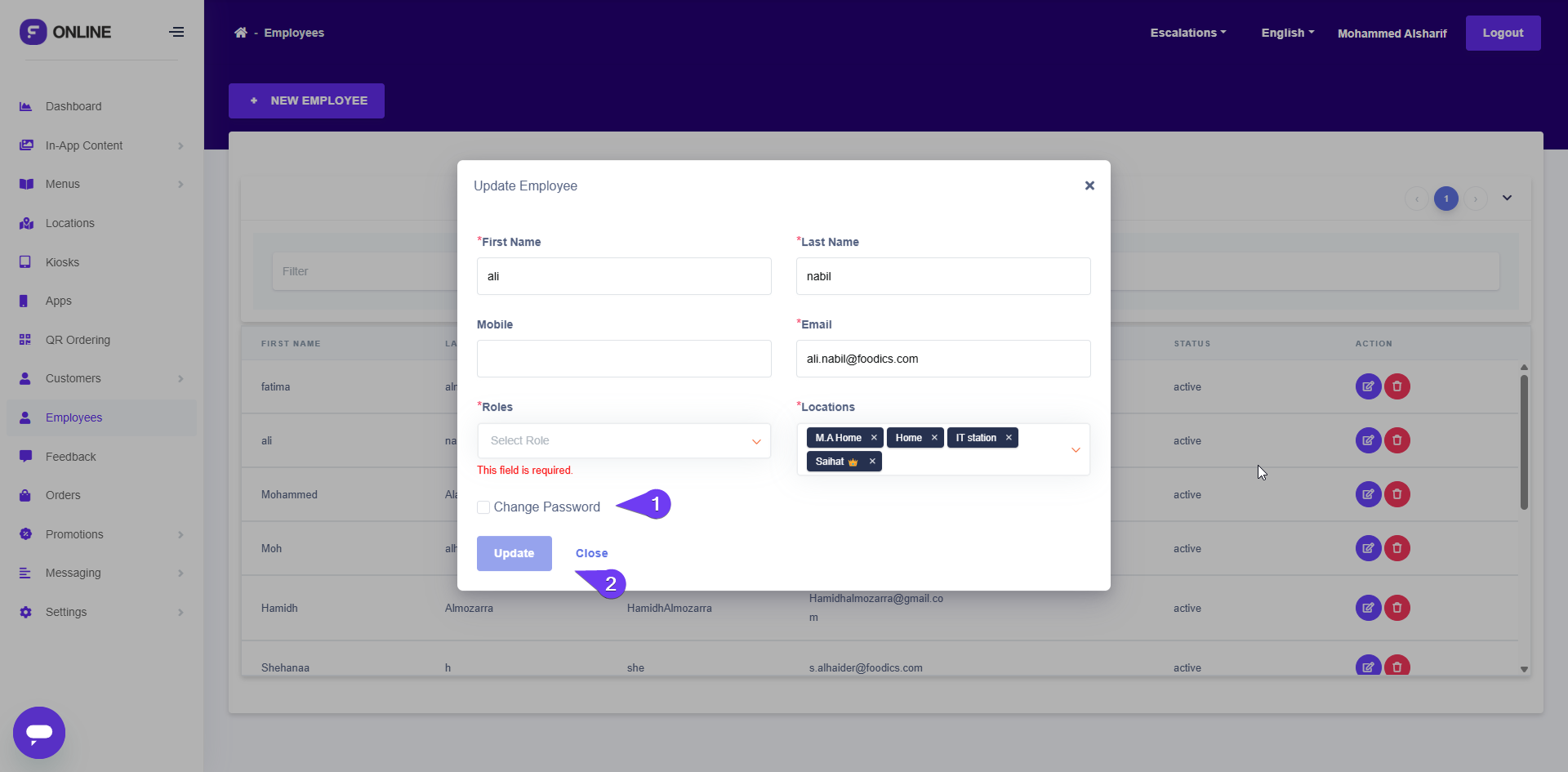Click the Close link in the dialog
Screen dimensions: 1568x772
(x=591, y=553)
